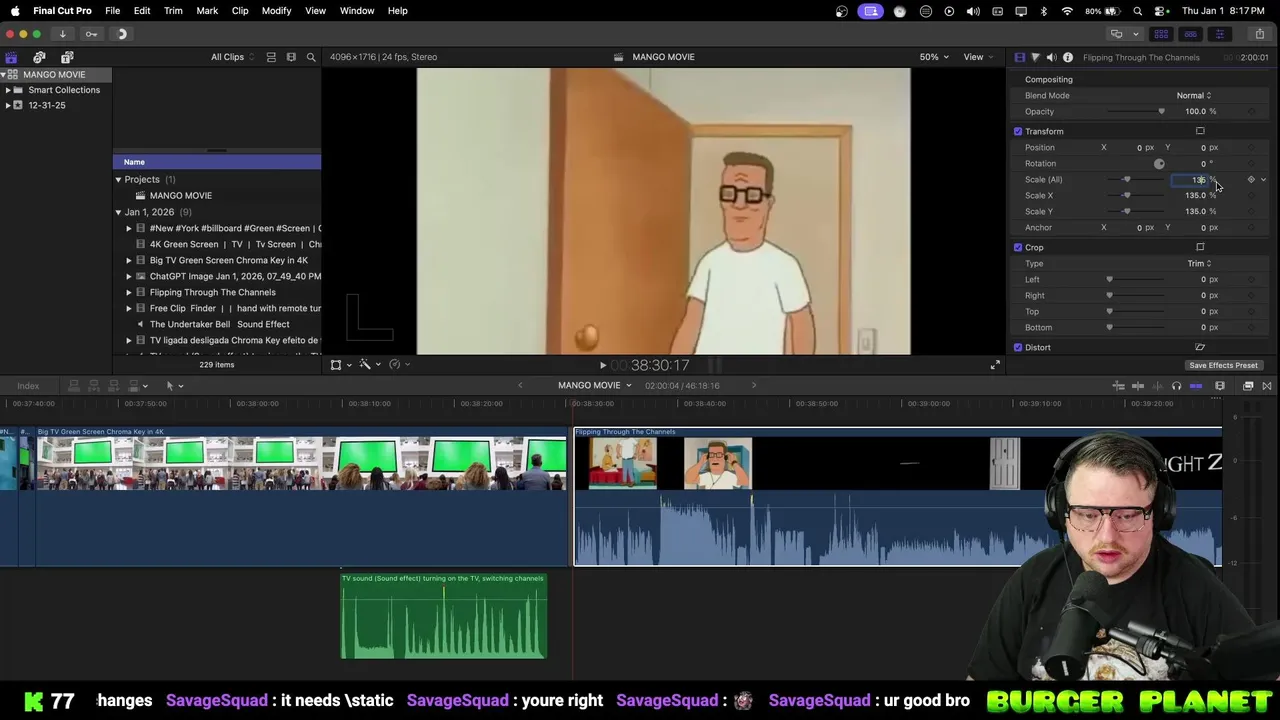Viewport: 1280px width, 720px height.
Task: Disable the Crop checkbox
Action: (x=1018, y=247)
